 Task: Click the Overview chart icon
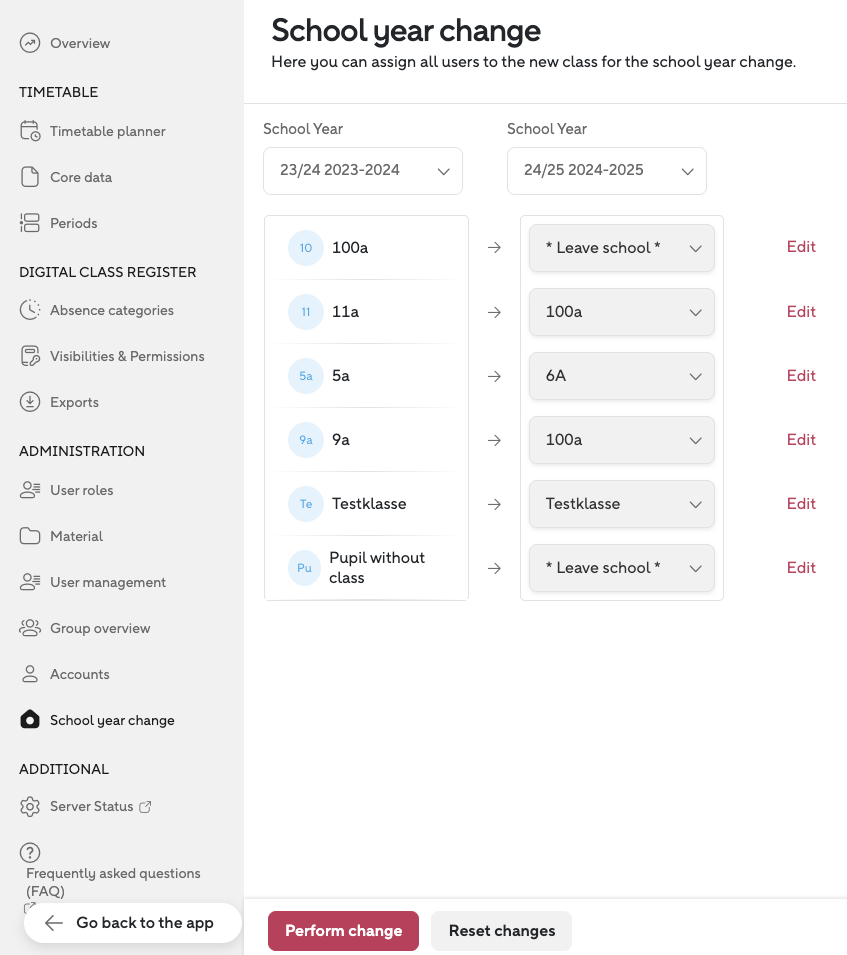(30, 43)
